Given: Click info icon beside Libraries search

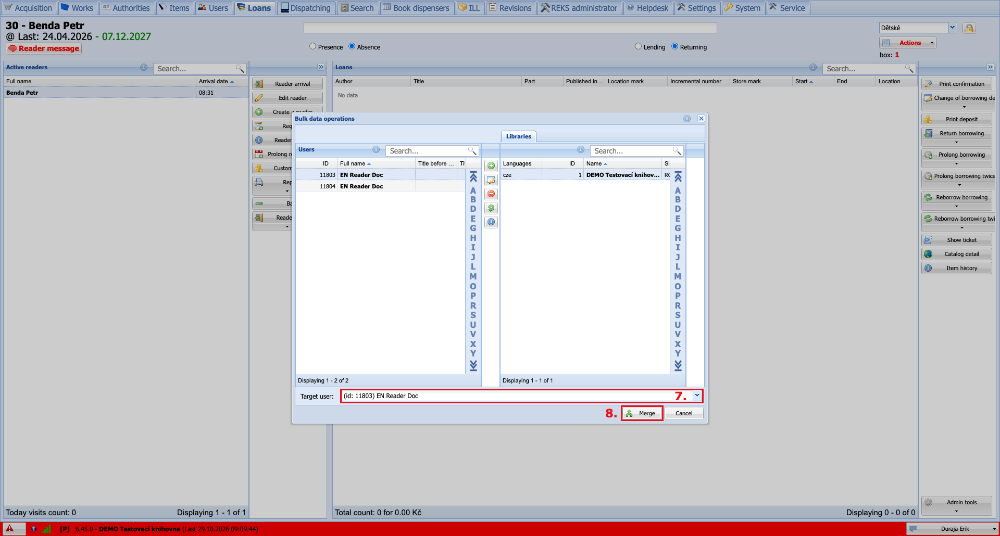Looking at the screenshot, I should [581, 151].
